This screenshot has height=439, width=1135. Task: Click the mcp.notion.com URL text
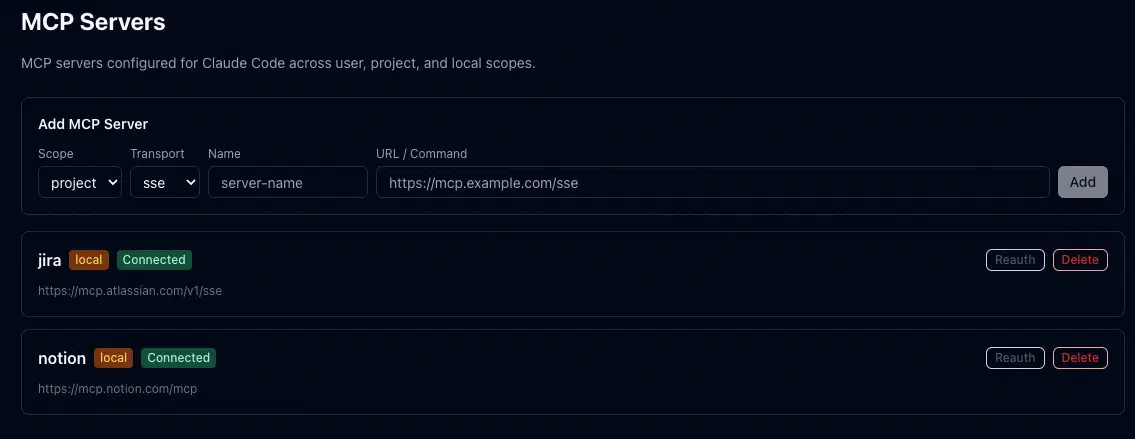click(x=117, y=389)
